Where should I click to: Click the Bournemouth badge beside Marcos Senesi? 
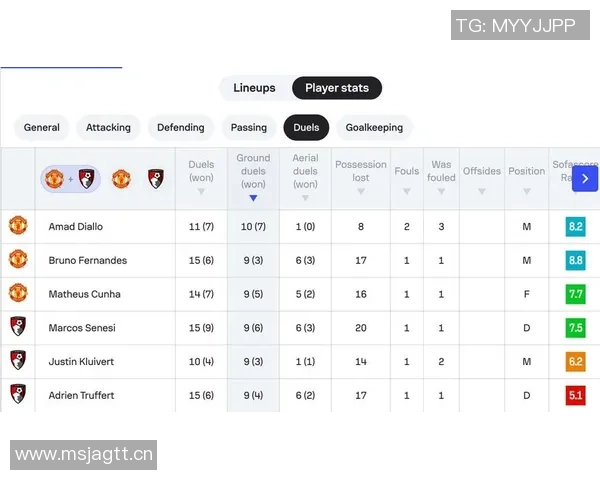pos(18,328)
